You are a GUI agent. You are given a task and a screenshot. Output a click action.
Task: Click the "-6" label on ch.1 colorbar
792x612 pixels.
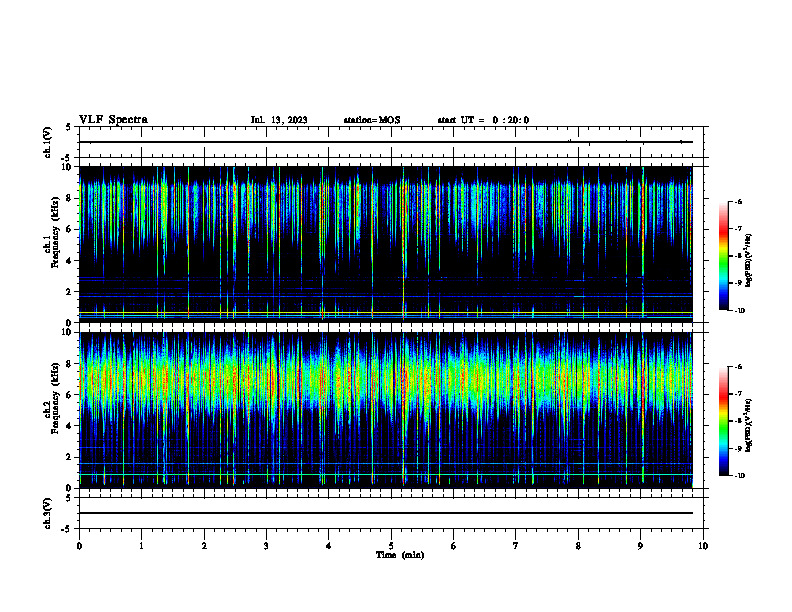tap(738, 202)
